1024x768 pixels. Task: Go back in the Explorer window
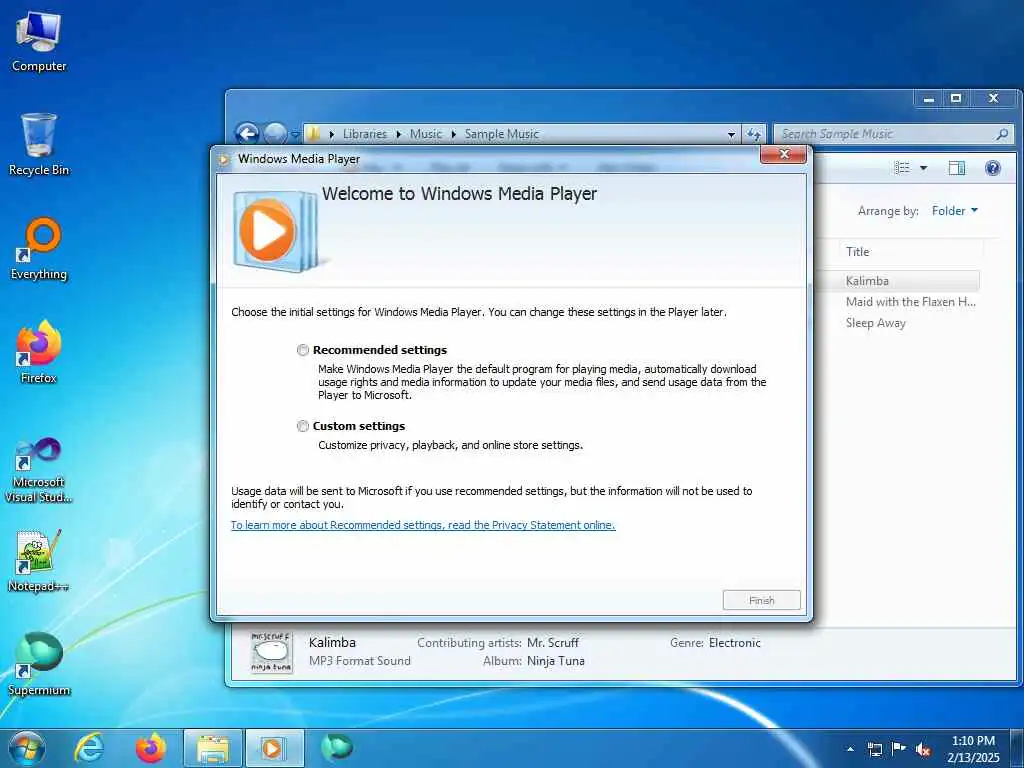(x=247, y=134)
